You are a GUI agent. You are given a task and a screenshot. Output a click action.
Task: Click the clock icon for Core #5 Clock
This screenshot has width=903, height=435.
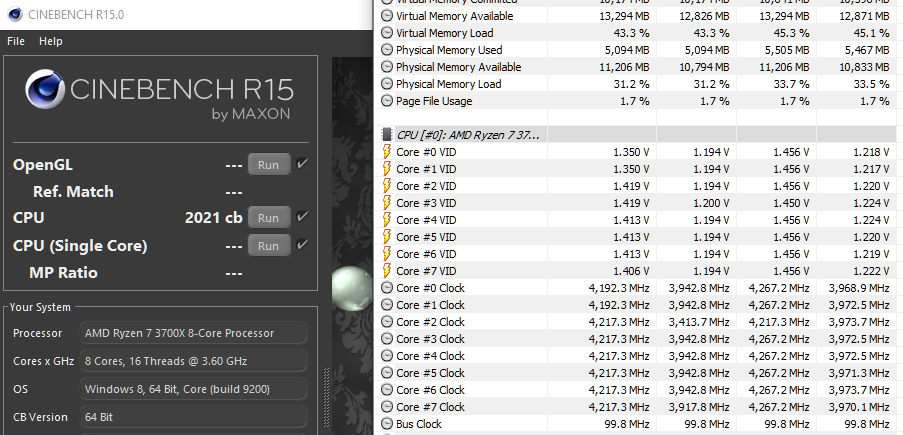[x=387, y=373]
